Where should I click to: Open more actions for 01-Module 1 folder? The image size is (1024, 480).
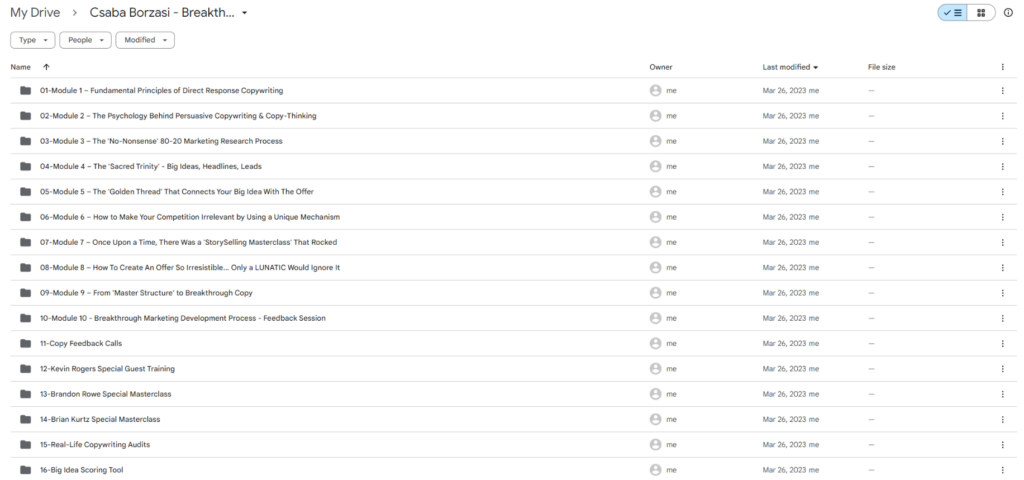coord(1002,91)
